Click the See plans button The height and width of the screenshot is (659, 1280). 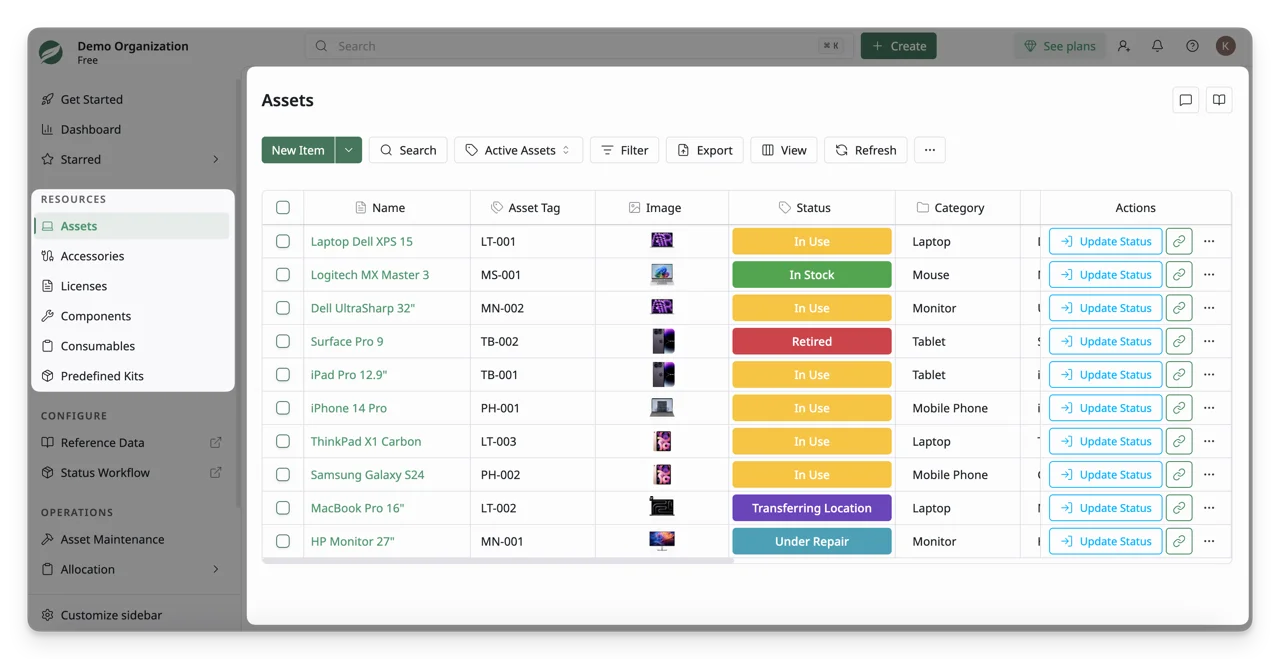point(1060,46)
